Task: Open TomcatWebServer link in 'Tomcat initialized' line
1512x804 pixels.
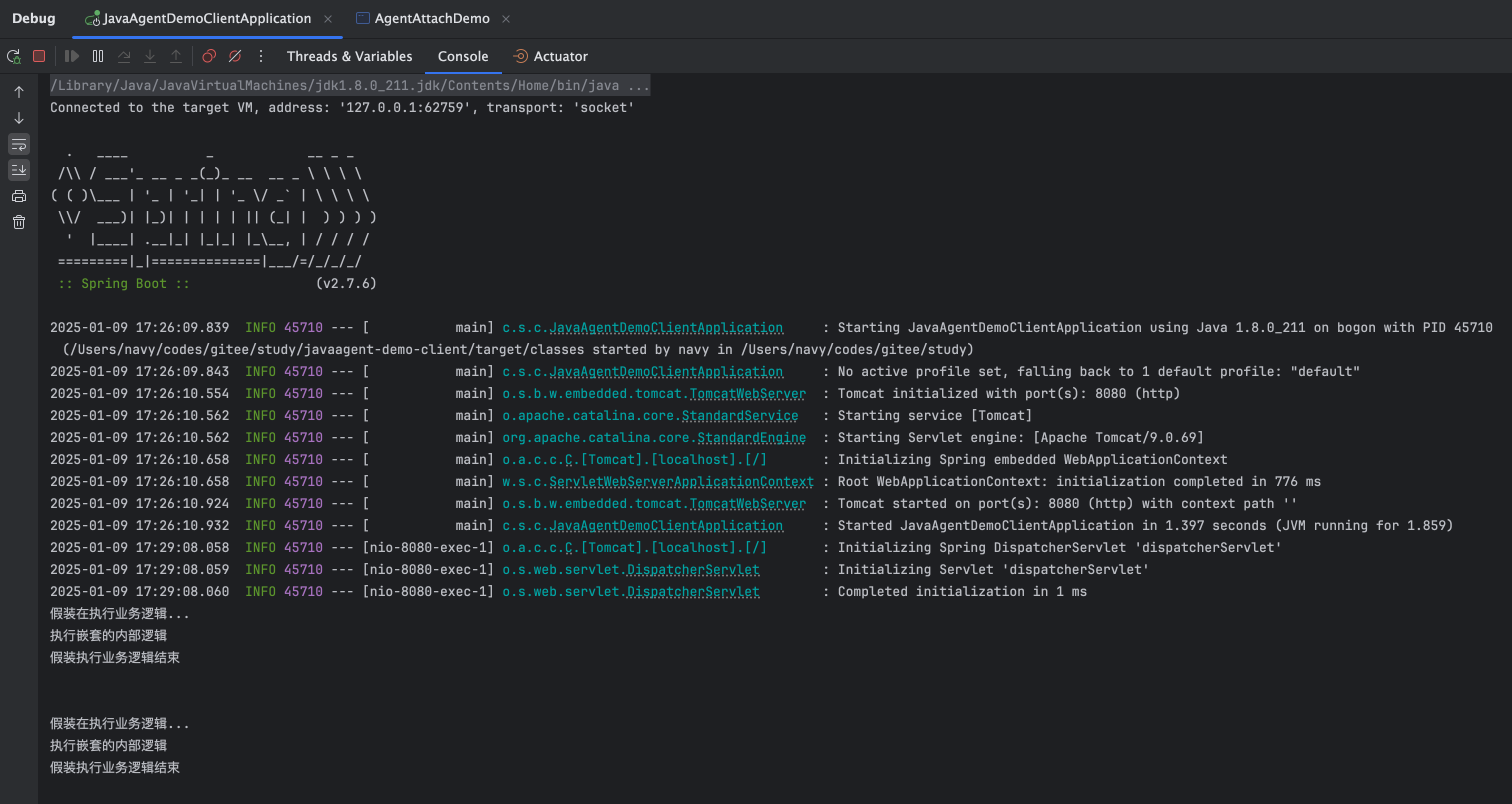Action: tap(747, 393)
